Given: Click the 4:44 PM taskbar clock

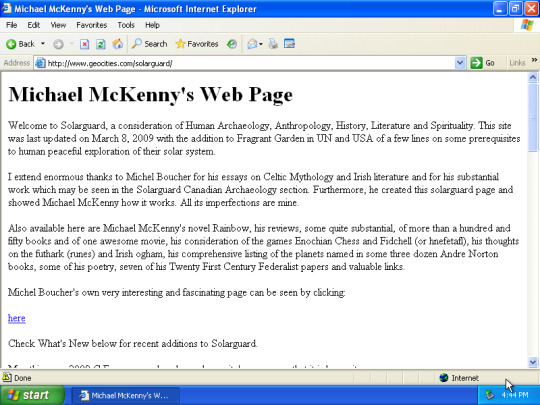Looking at the screenshot, I should click(515, 395).
